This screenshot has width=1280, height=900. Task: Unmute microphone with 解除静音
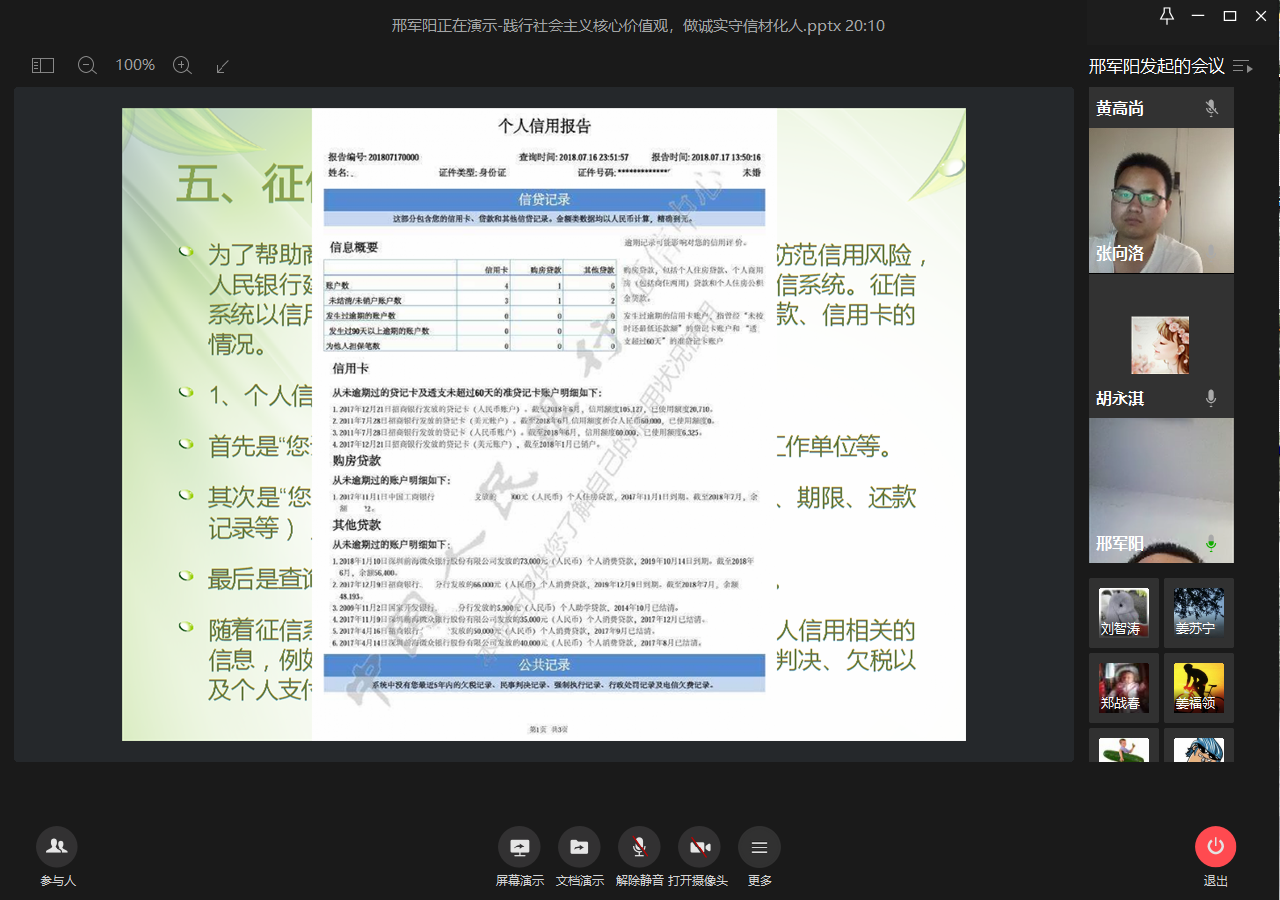pyautogui.click(x=639, y=847)
